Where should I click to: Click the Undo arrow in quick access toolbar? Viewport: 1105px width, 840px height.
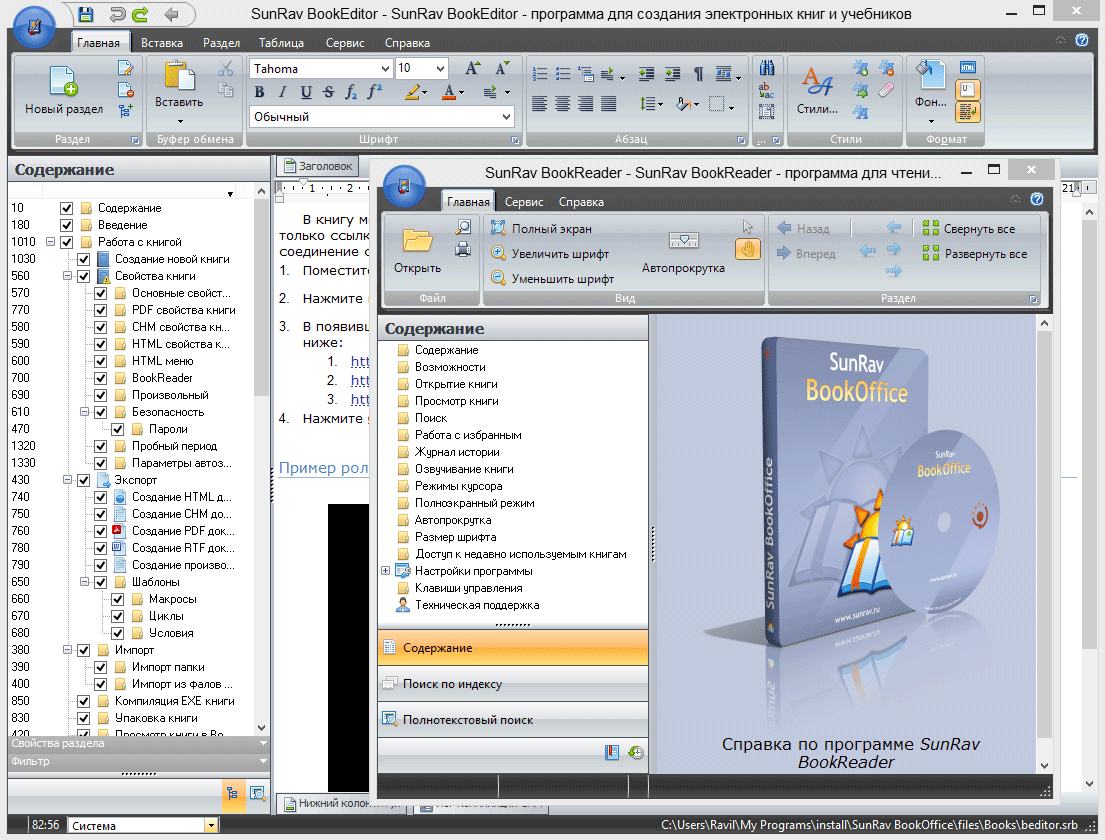click(x=117, y=13)
